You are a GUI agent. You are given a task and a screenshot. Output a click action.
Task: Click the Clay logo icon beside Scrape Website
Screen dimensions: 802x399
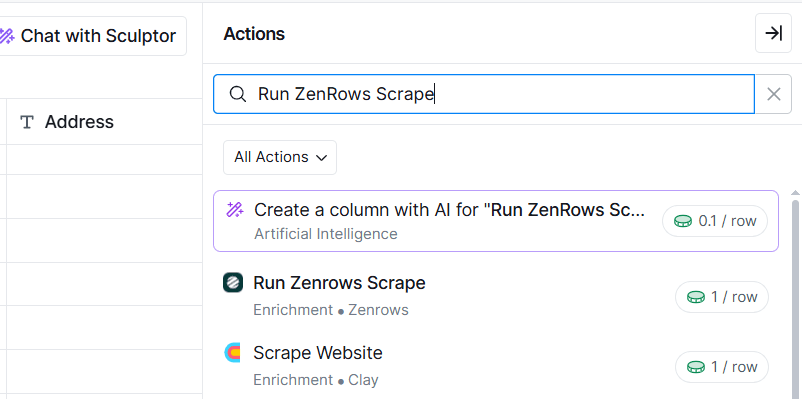click(x=233, y=353)
